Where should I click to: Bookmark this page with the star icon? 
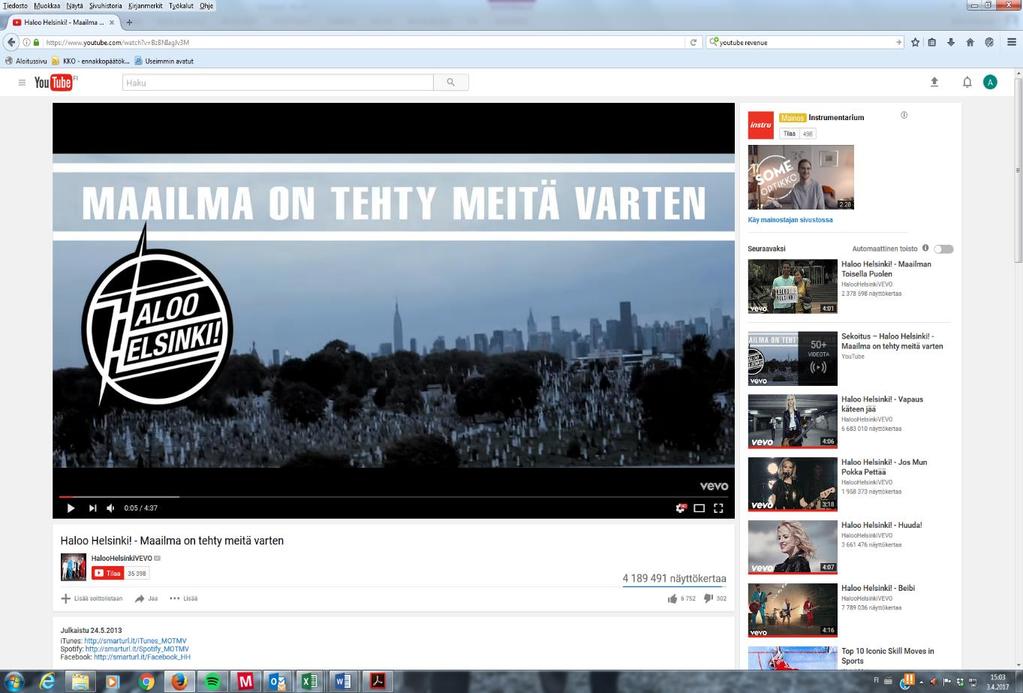915,42
